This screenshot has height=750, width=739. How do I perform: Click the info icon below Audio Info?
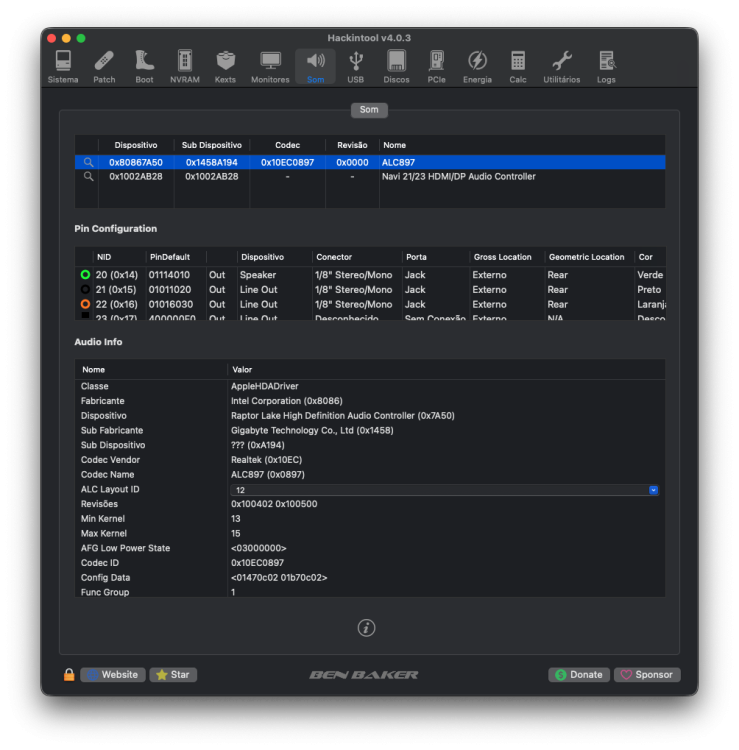tap(366, 628)
